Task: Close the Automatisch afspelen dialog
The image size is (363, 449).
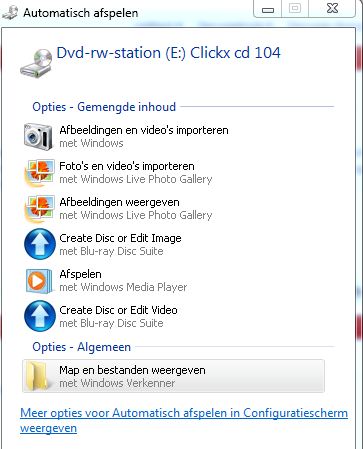Action: point(332,8)
